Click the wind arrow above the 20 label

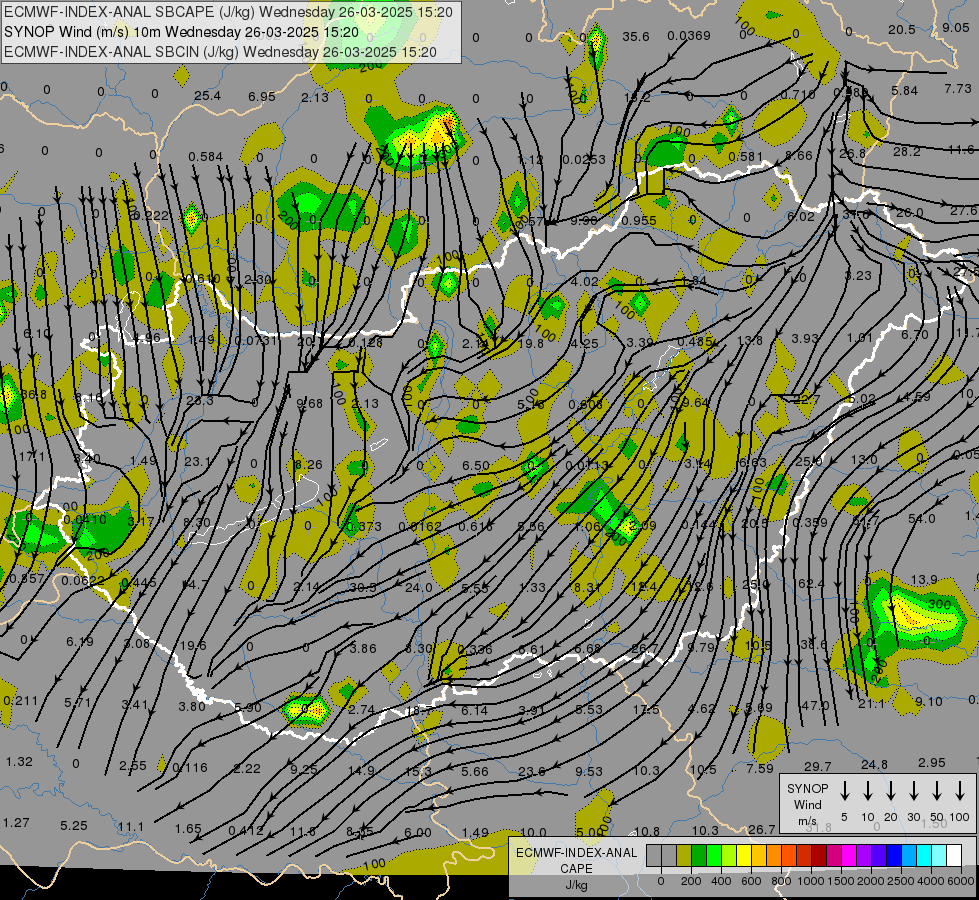coord(891,791)
